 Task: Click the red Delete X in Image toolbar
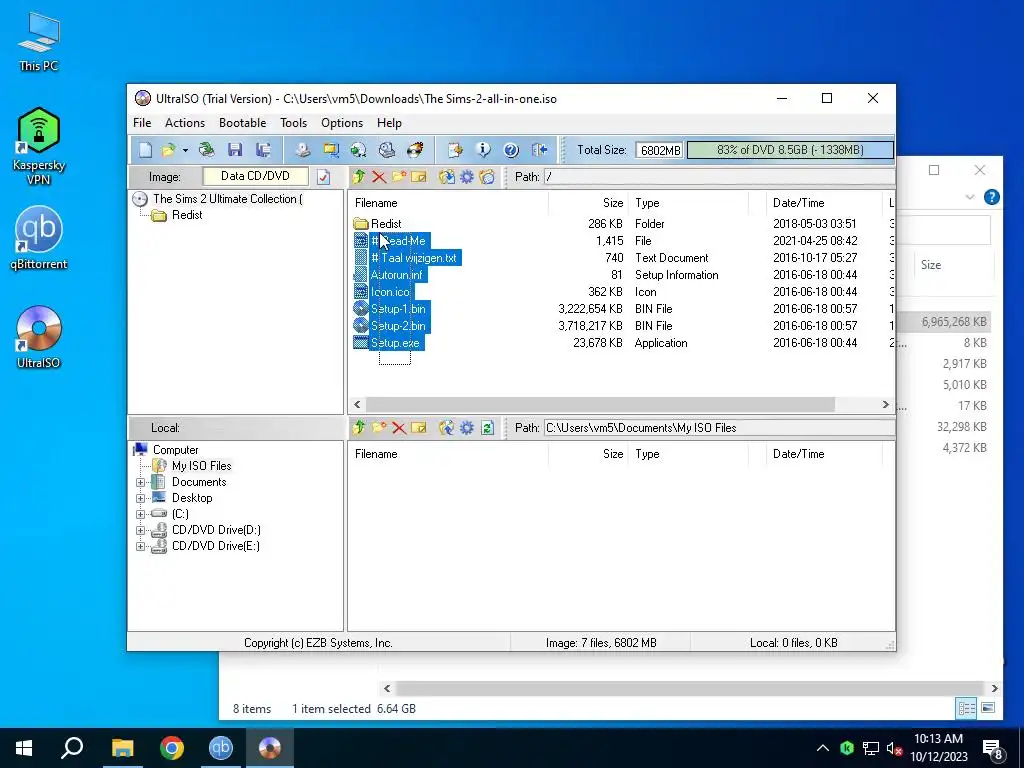tap(379, 176)
